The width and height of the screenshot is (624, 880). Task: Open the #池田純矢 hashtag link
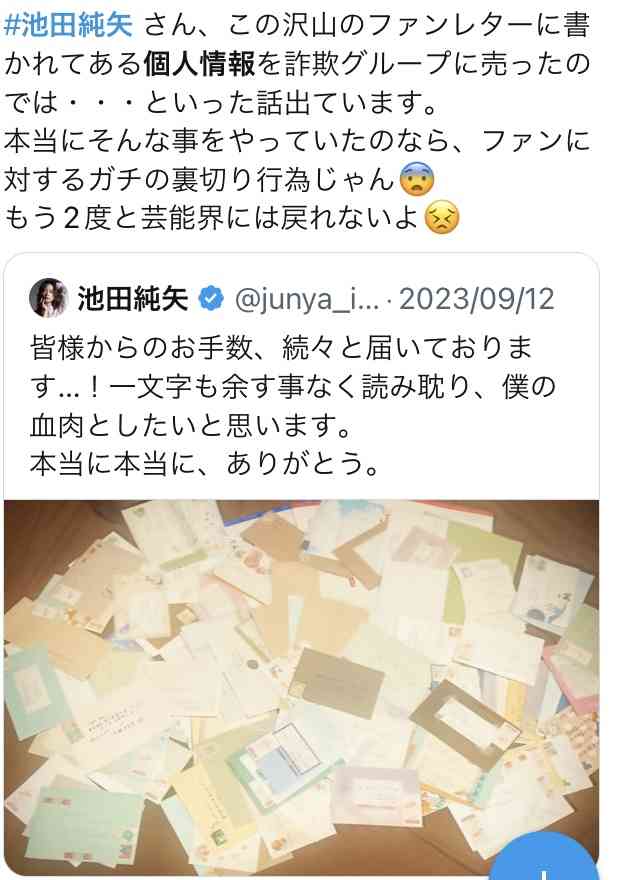[68, 25]
